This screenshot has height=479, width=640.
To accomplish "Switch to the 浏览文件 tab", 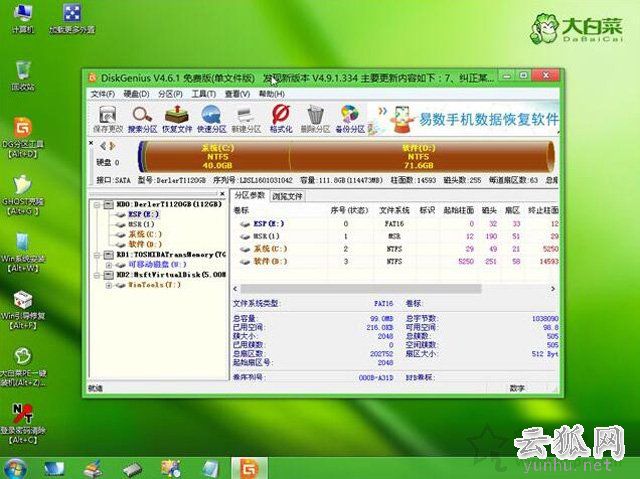I will tap(287, 196).
